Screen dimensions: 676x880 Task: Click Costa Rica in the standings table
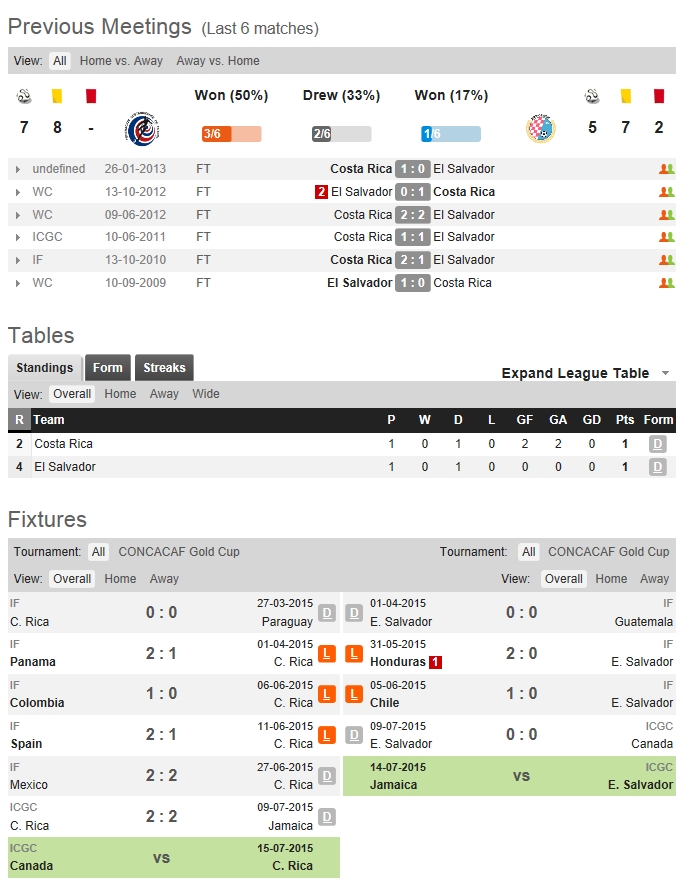[x=63, y=444]
